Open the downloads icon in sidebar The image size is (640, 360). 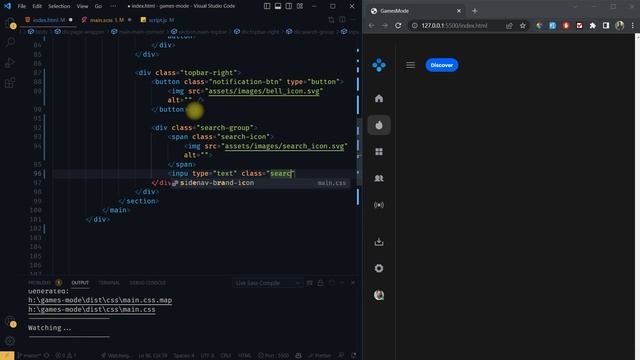(x=379, y=242)
